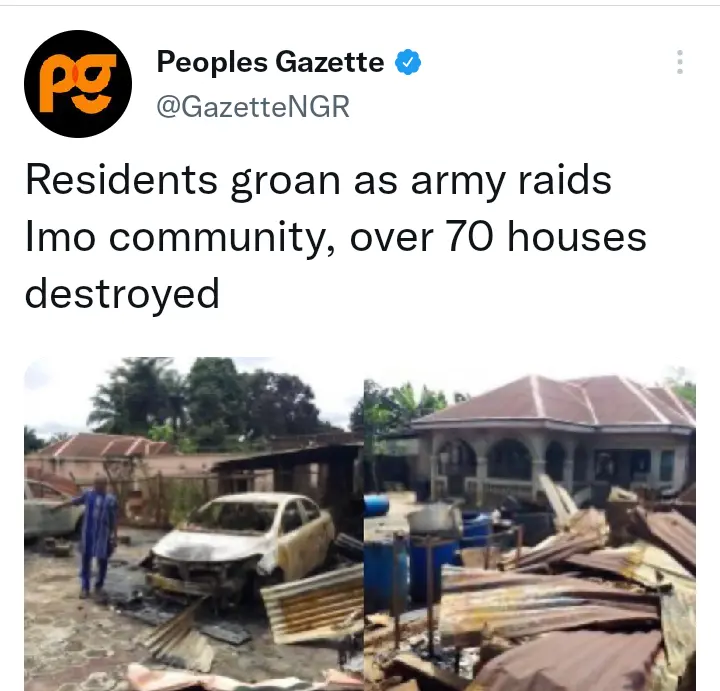Click the burnt-out car in left photo
Screen dimensions: 720x691
241,545
